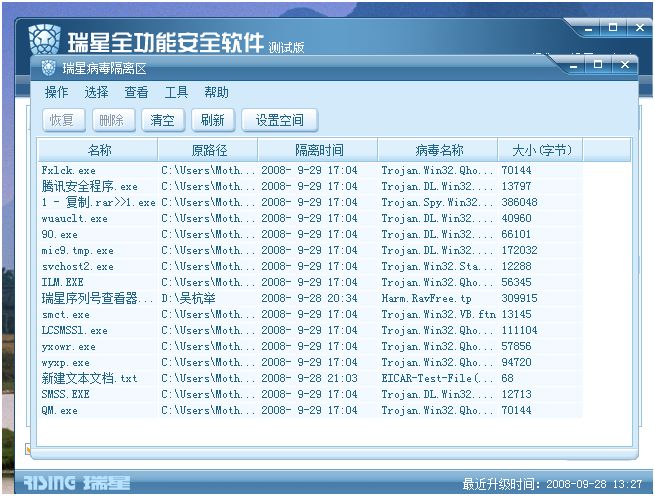Click the 2008-9-28 20:34 quarantine time

pos(310,298)
